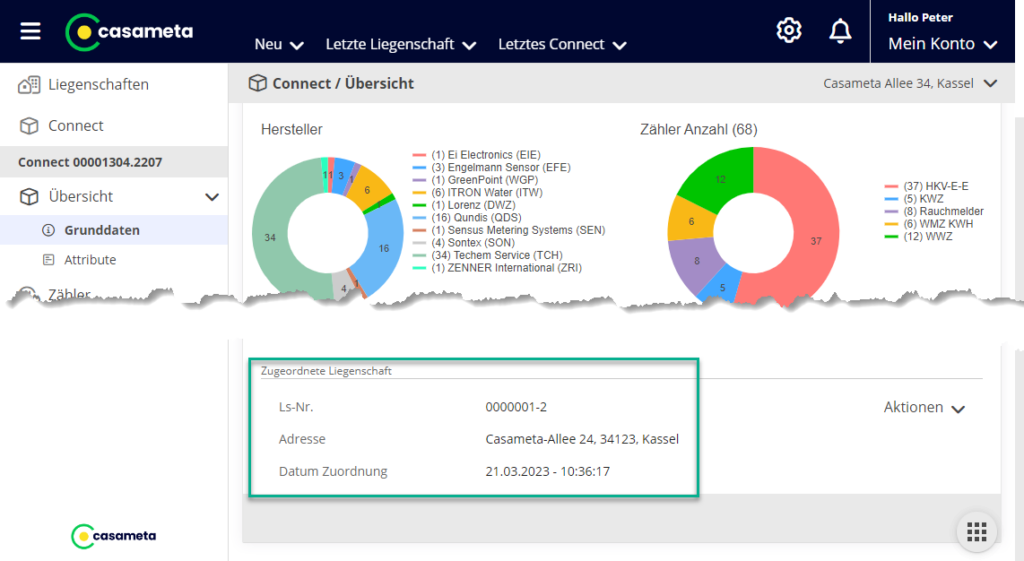Open the Aktionen dropdown

(924, 408)
